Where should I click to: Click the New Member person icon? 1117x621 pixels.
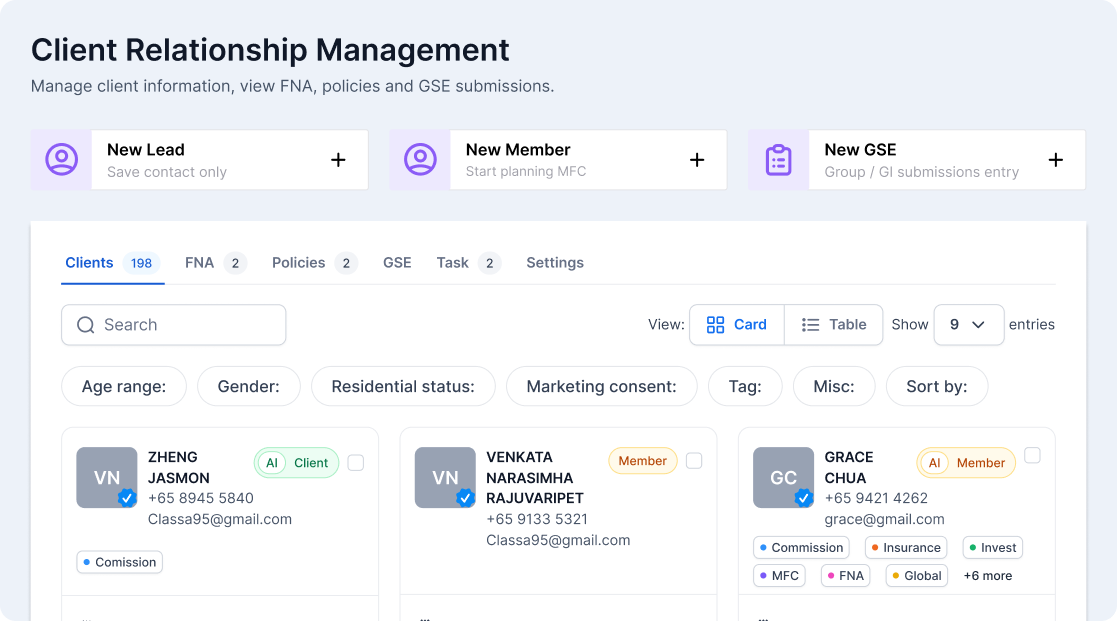pyautogui.click(x=420, y=160)
